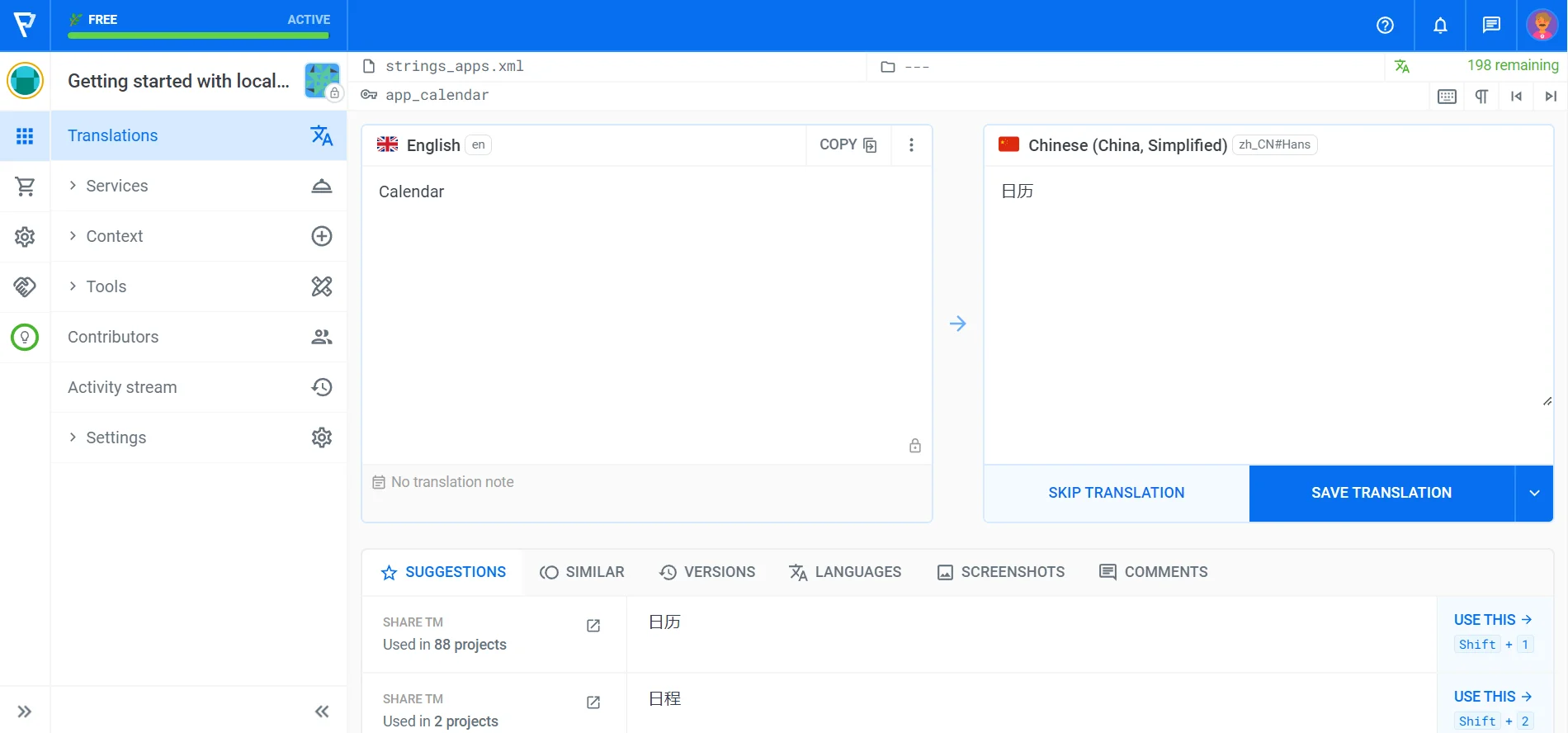The height and width of the screenshot is (733, 1568).
Task: Click the Context plus circle icon
Action: (322, 236)
